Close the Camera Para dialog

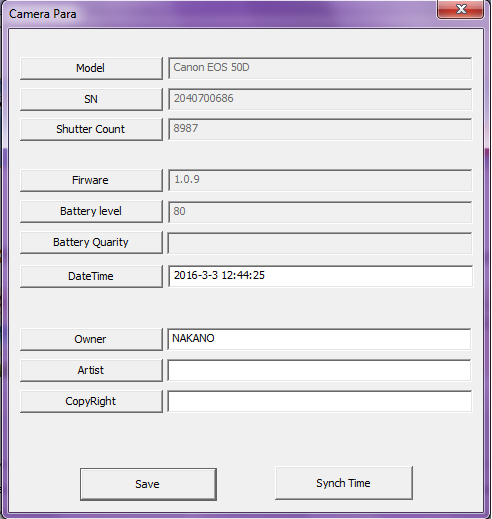460,9
